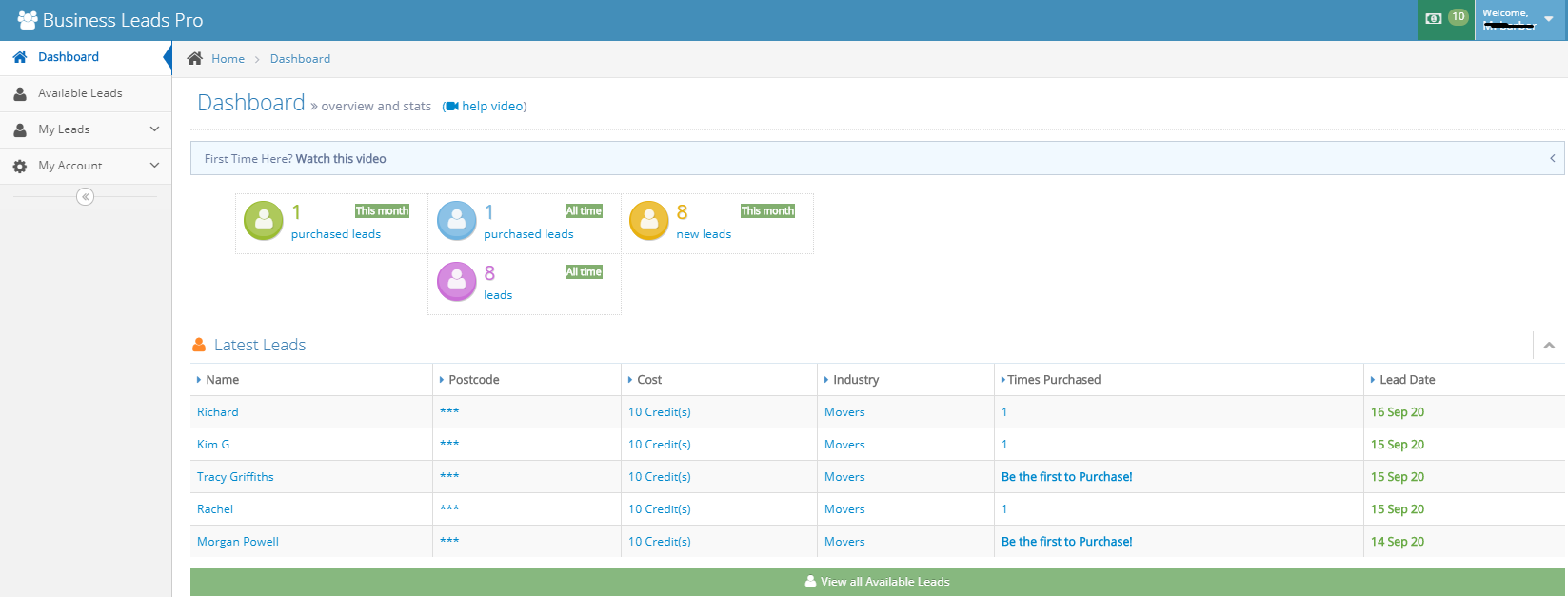
Task: Click Be the first to Purchase for Morgan Powell
Action: [x=1066, y=542]
